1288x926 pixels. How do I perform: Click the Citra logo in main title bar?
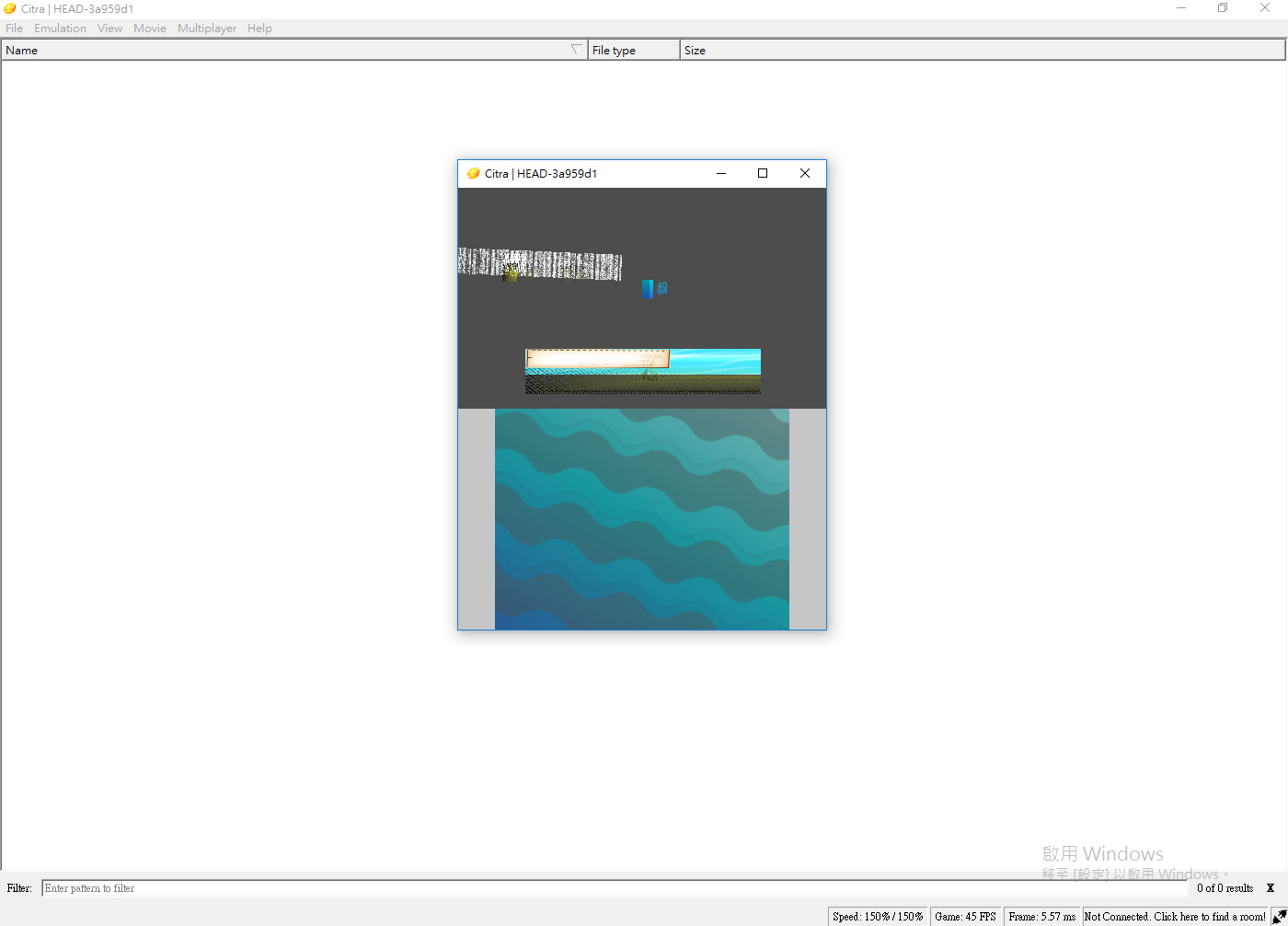click(9, 8)
